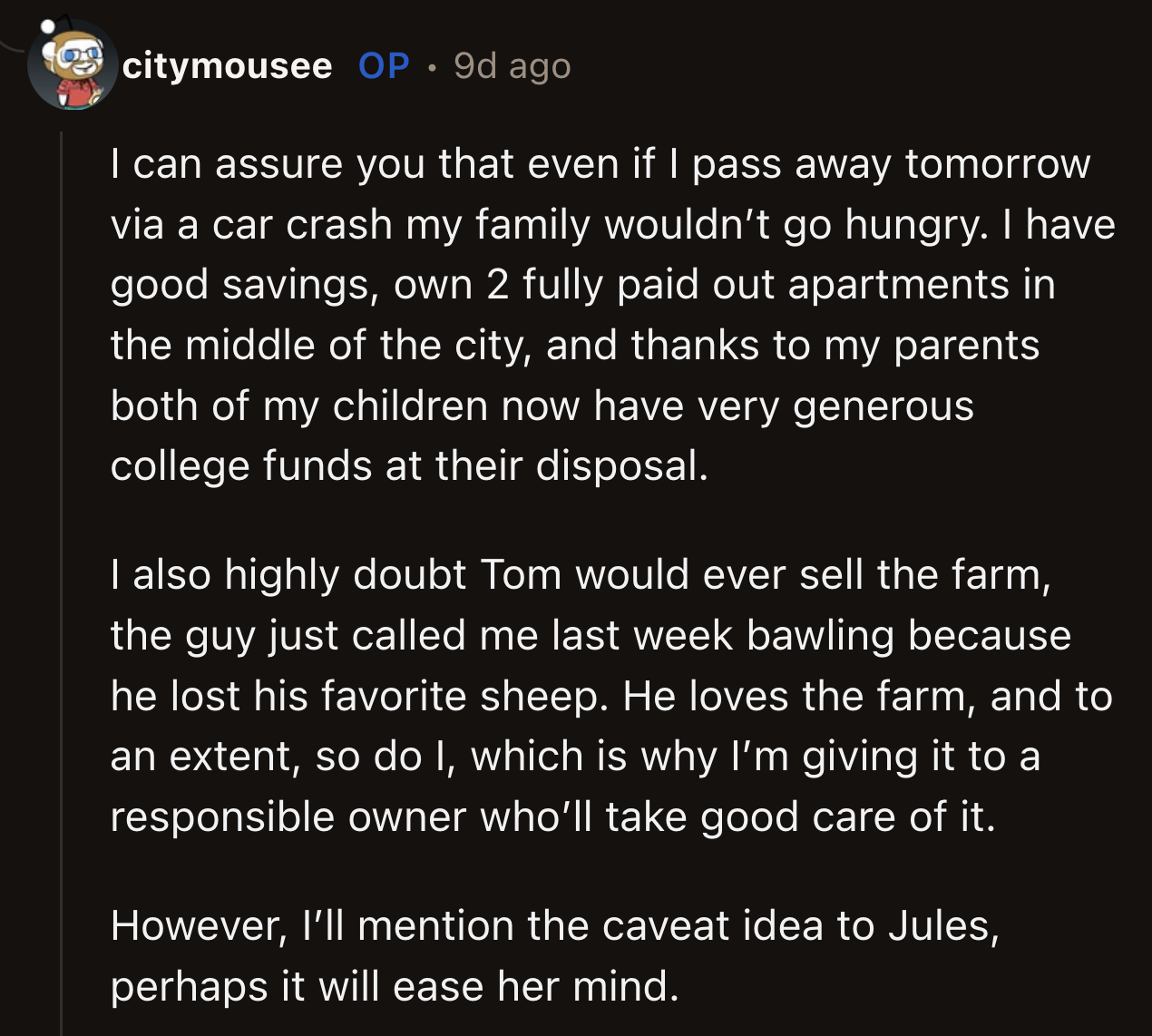Image resolution: width=1152 pixels, height=1036 pixels.
Task: Collapse the comment using the thread line
Action: pos(63,544)
